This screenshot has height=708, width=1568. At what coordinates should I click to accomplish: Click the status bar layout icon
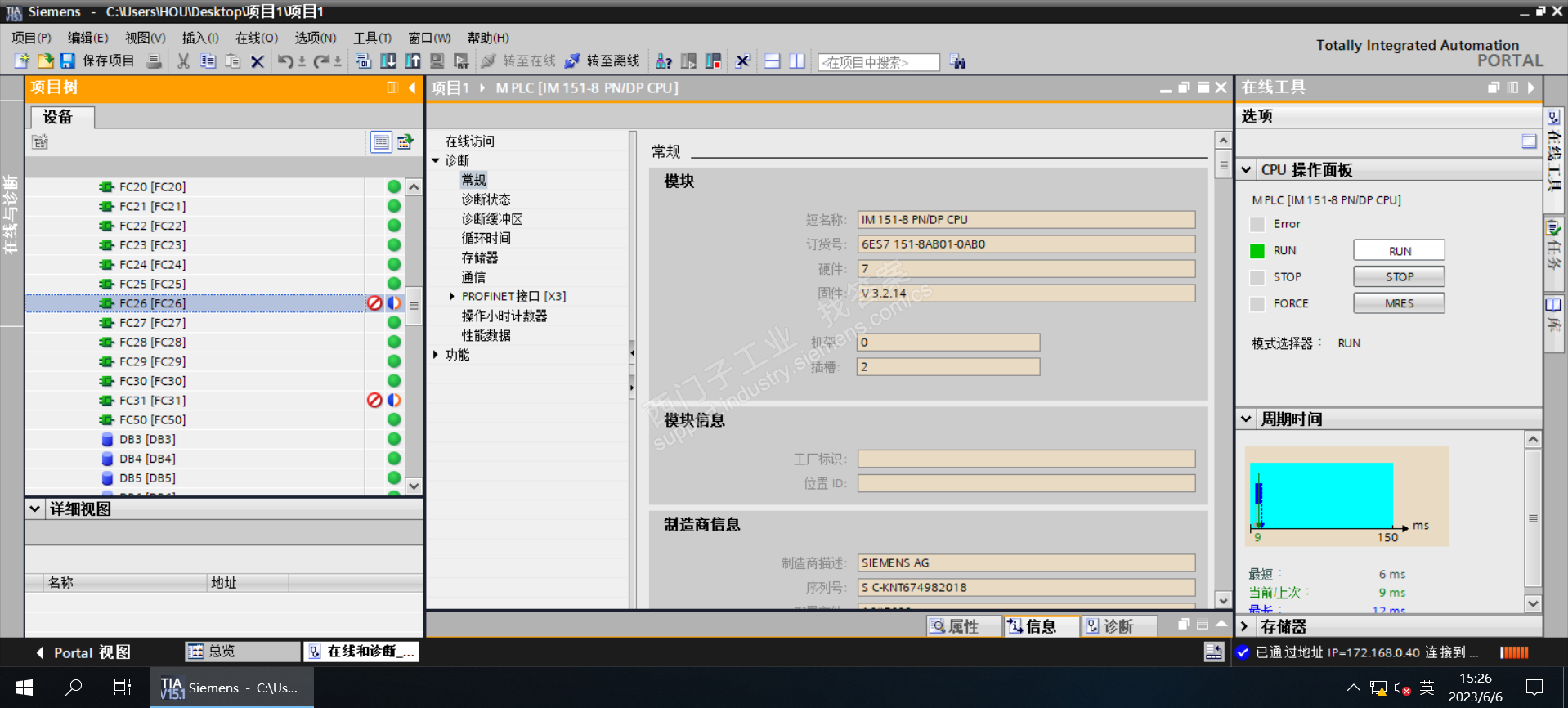(1214, 652)
